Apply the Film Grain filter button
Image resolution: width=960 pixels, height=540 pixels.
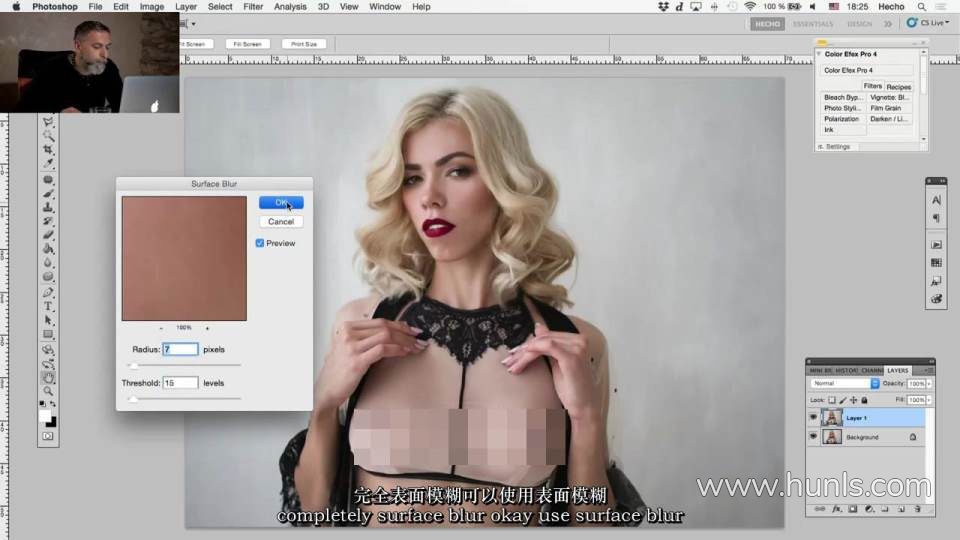click(x=886, y=108)
